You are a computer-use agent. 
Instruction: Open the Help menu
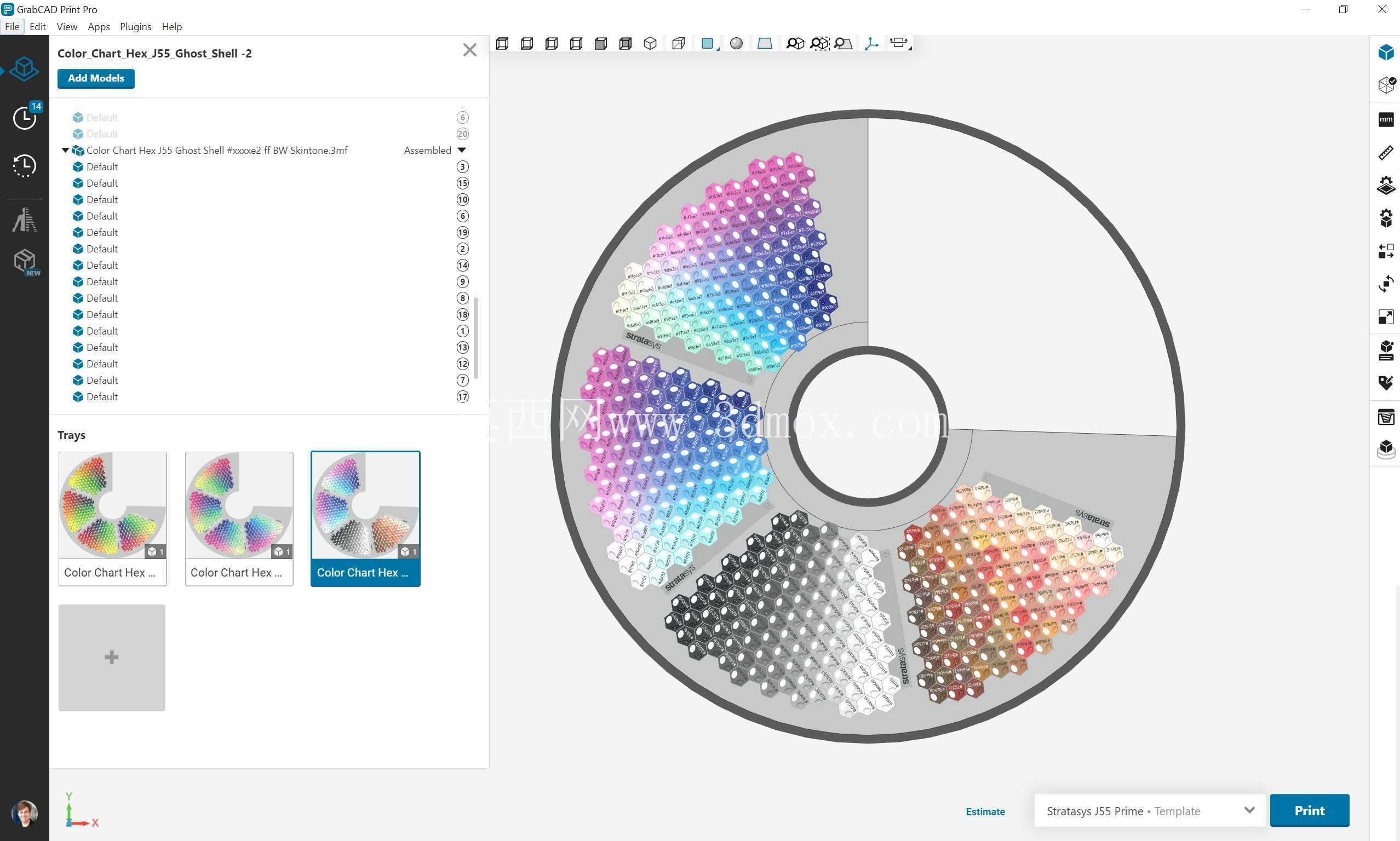point(172,27)
